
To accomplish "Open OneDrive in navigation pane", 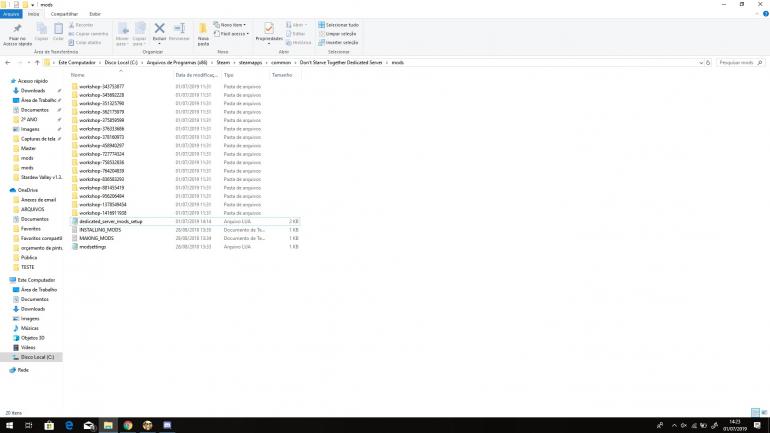I will click(28, 190).
